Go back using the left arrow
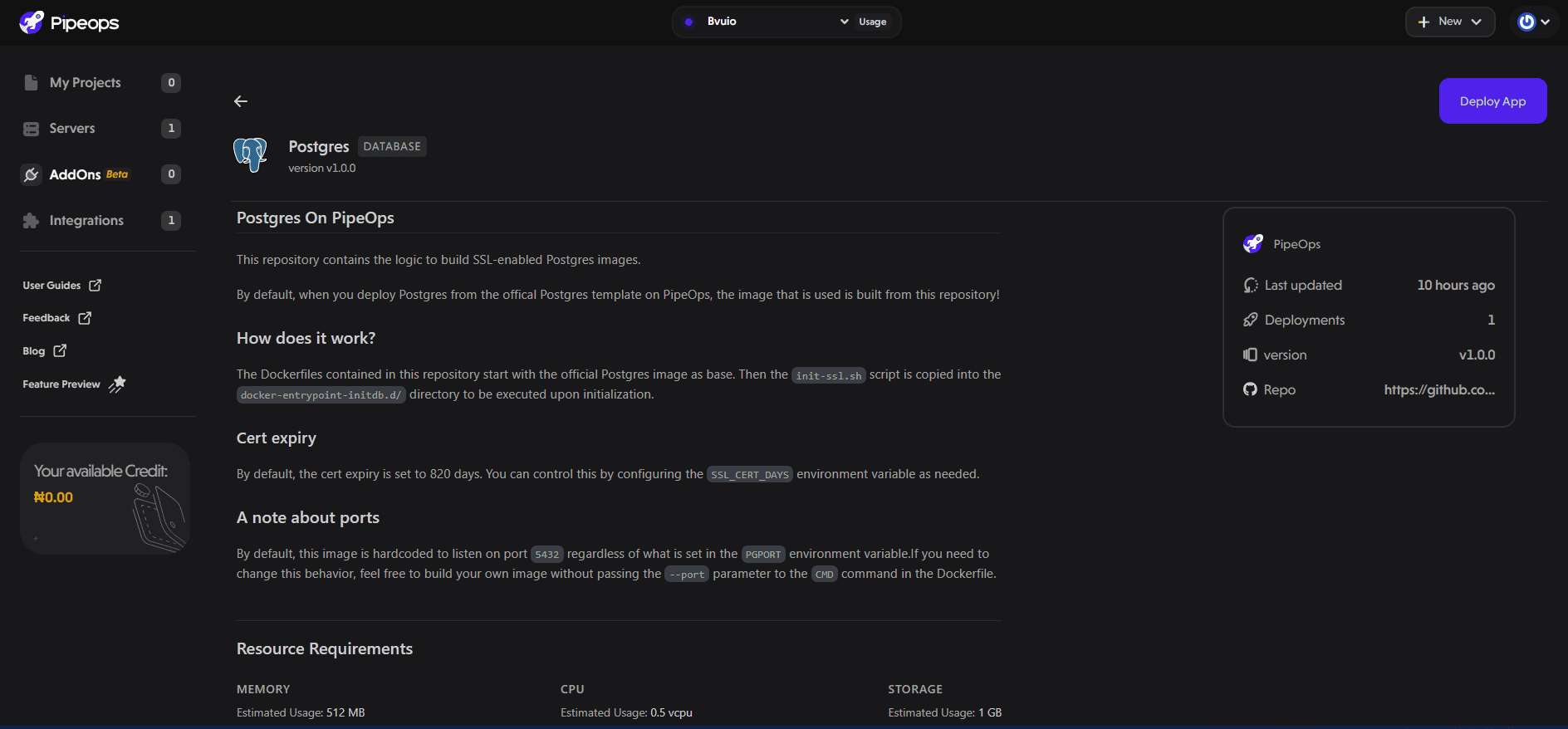1568x729 pixels. point(241,101)
